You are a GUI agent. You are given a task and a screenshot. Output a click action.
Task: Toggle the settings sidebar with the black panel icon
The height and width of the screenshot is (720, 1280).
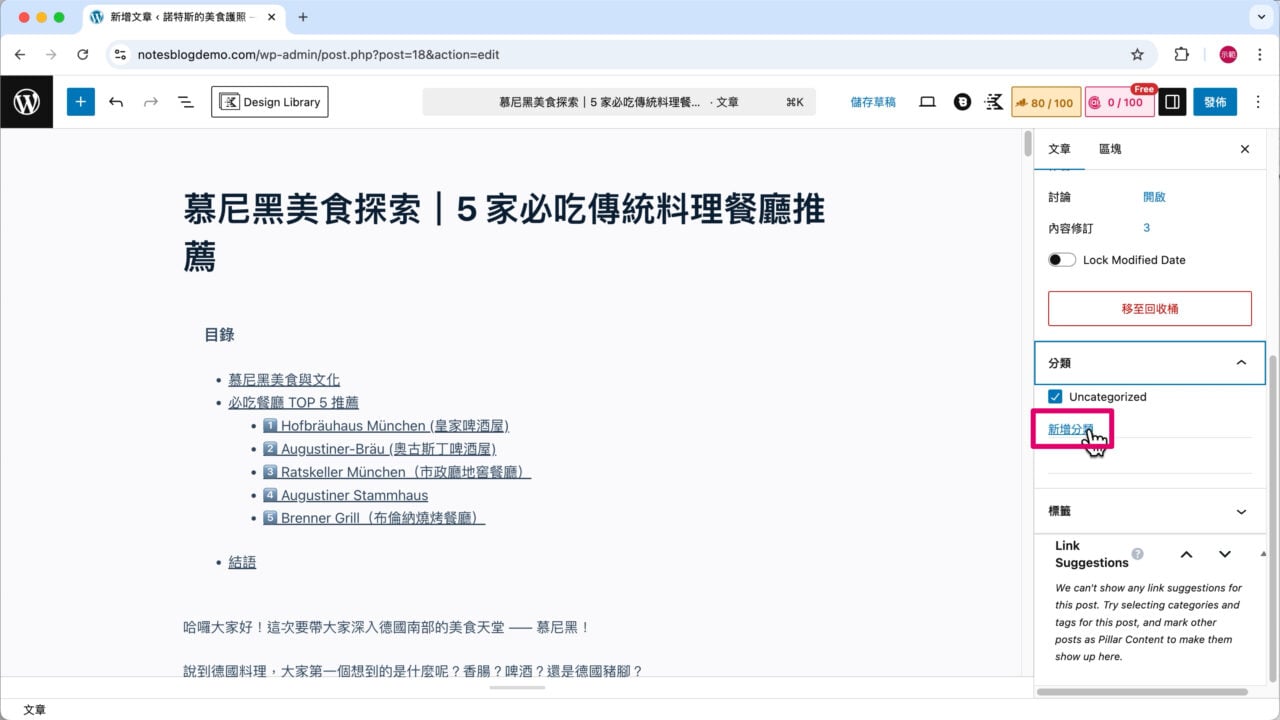tap(1171, 101)
